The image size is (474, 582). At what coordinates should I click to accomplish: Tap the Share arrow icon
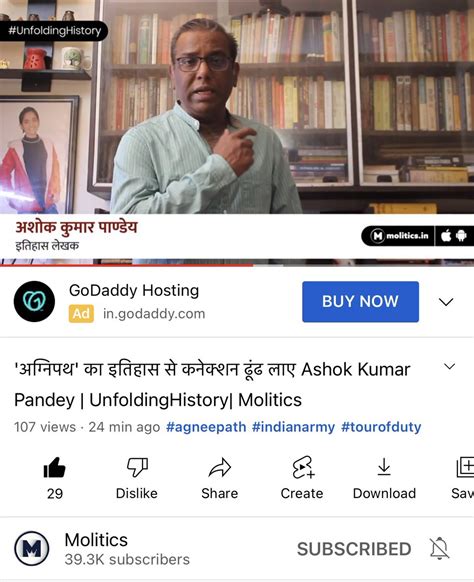[x=220, y=467]
